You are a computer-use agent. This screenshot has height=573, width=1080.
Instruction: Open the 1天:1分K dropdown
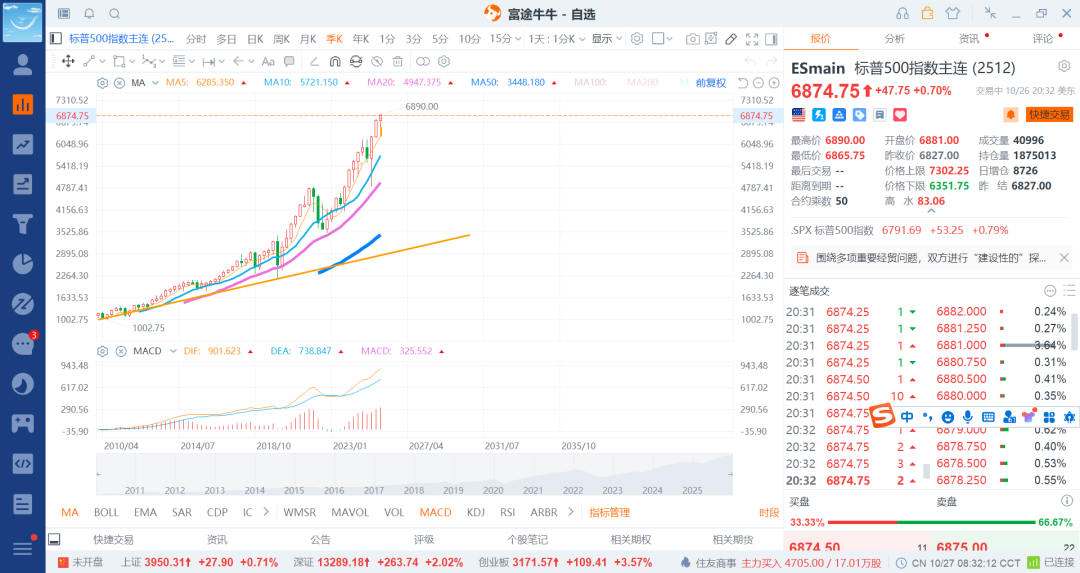(557, 39)
